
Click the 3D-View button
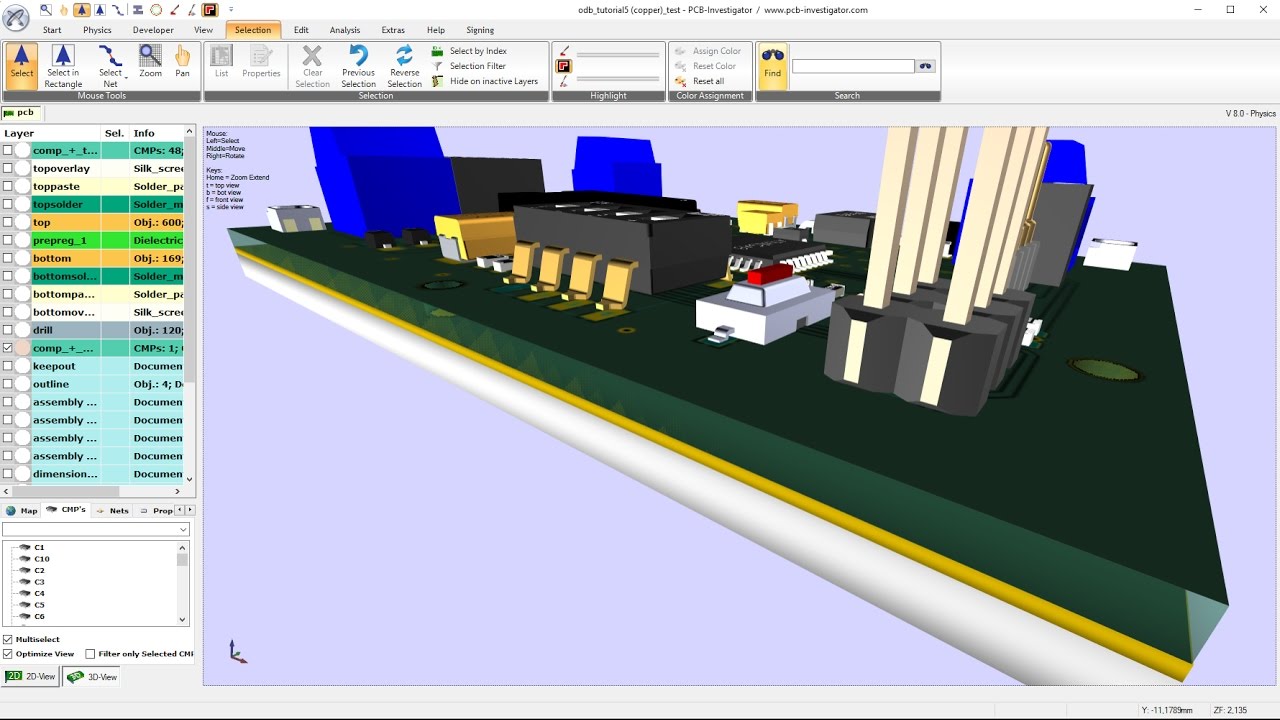(92, 677)
